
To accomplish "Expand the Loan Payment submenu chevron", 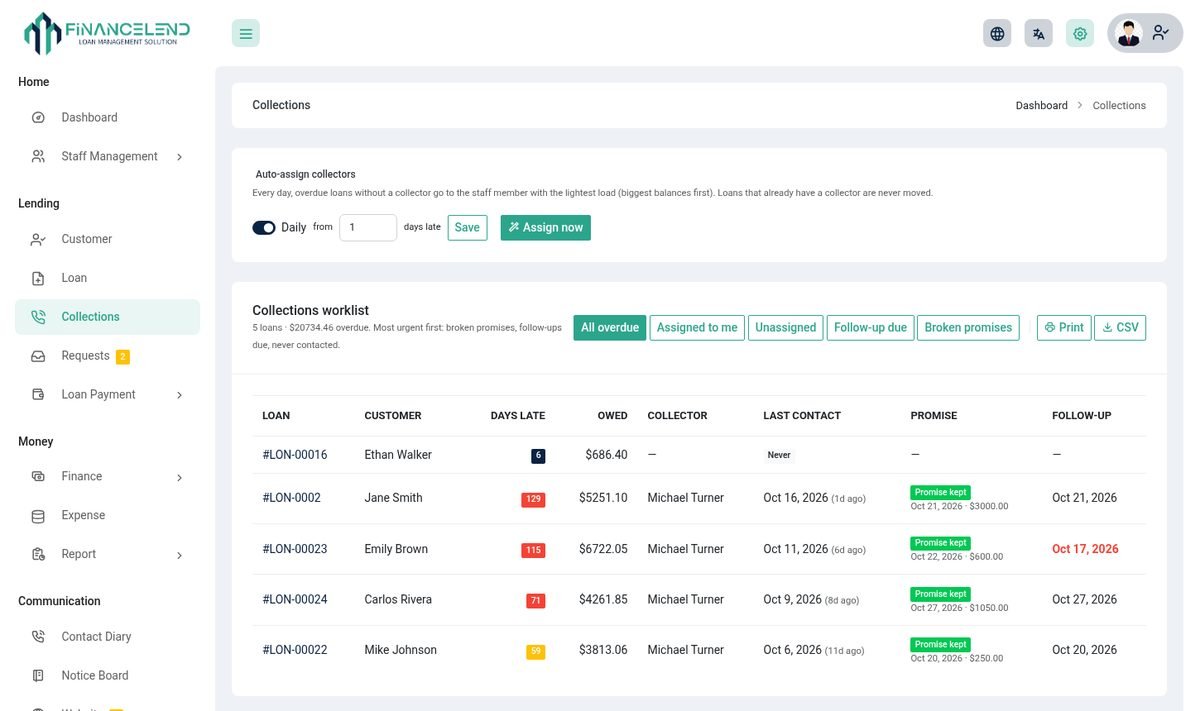I will (x=180, y=395).
